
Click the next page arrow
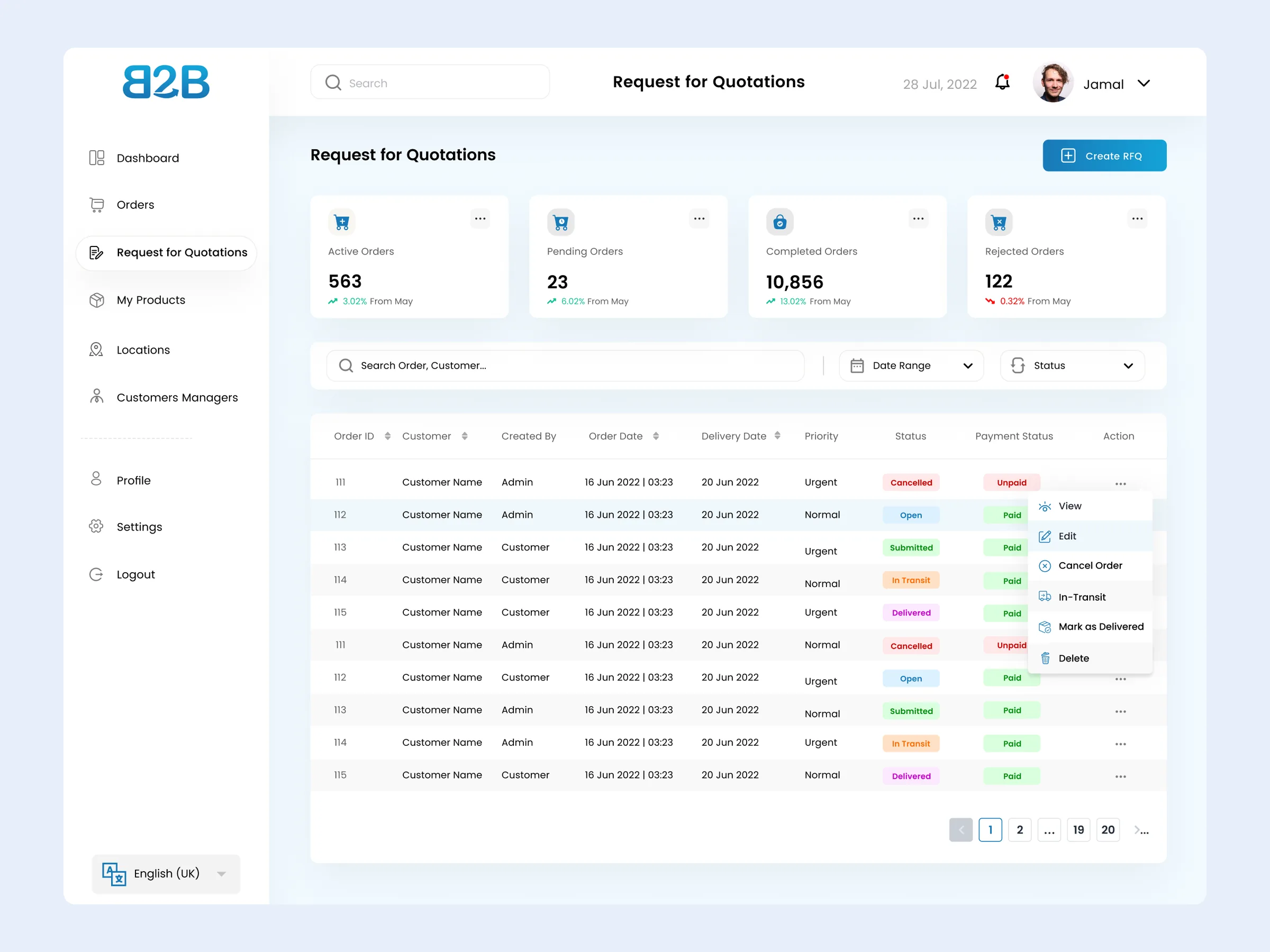click(1140, 830)
